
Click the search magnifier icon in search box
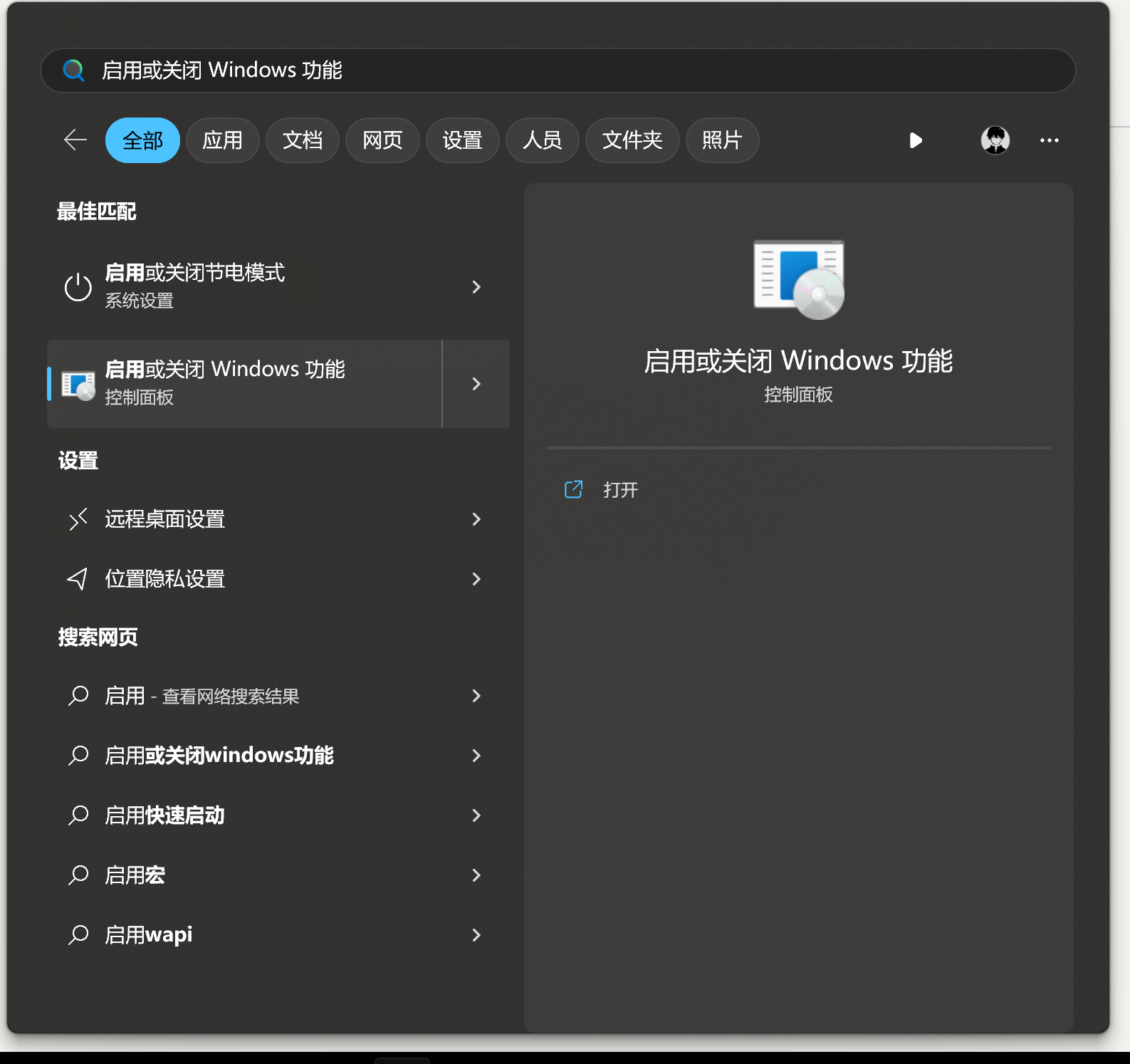[74, 71]
